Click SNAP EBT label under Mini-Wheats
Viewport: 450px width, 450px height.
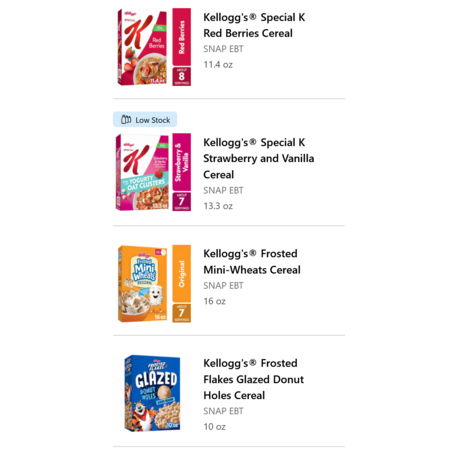pos(223,286)
